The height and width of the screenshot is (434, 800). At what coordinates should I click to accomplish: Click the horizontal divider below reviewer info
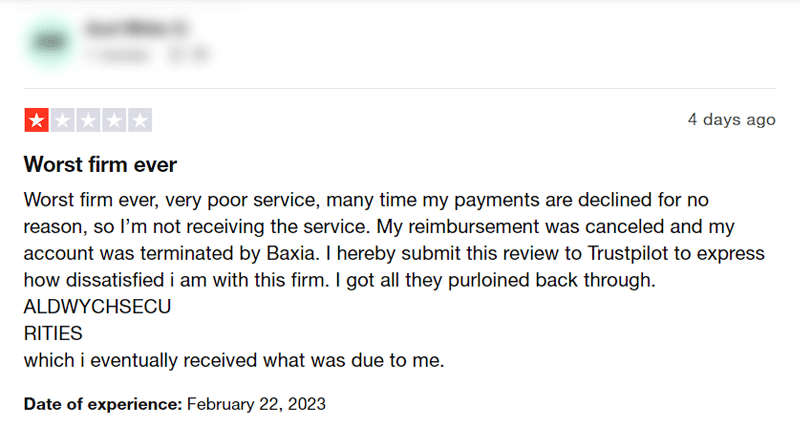[400, 88]
